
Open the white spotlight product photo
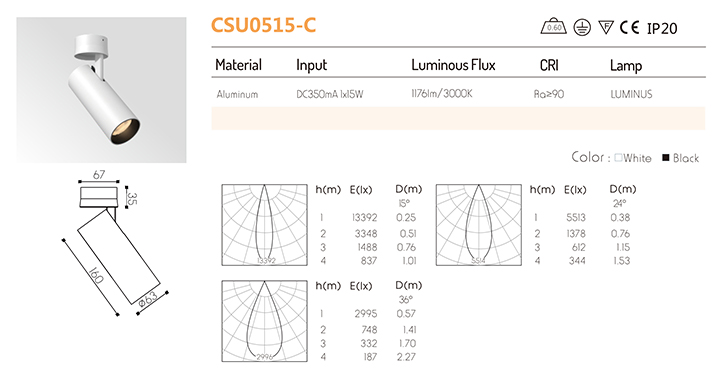click(x=101, y=90)
